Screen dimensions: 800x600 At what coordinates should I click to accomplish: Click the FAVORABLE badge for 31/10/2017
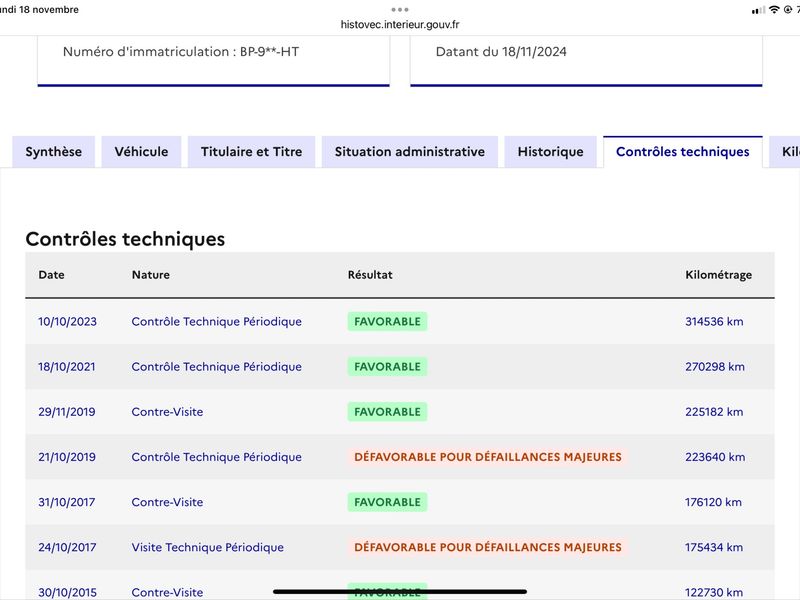(x=387, y=502)
